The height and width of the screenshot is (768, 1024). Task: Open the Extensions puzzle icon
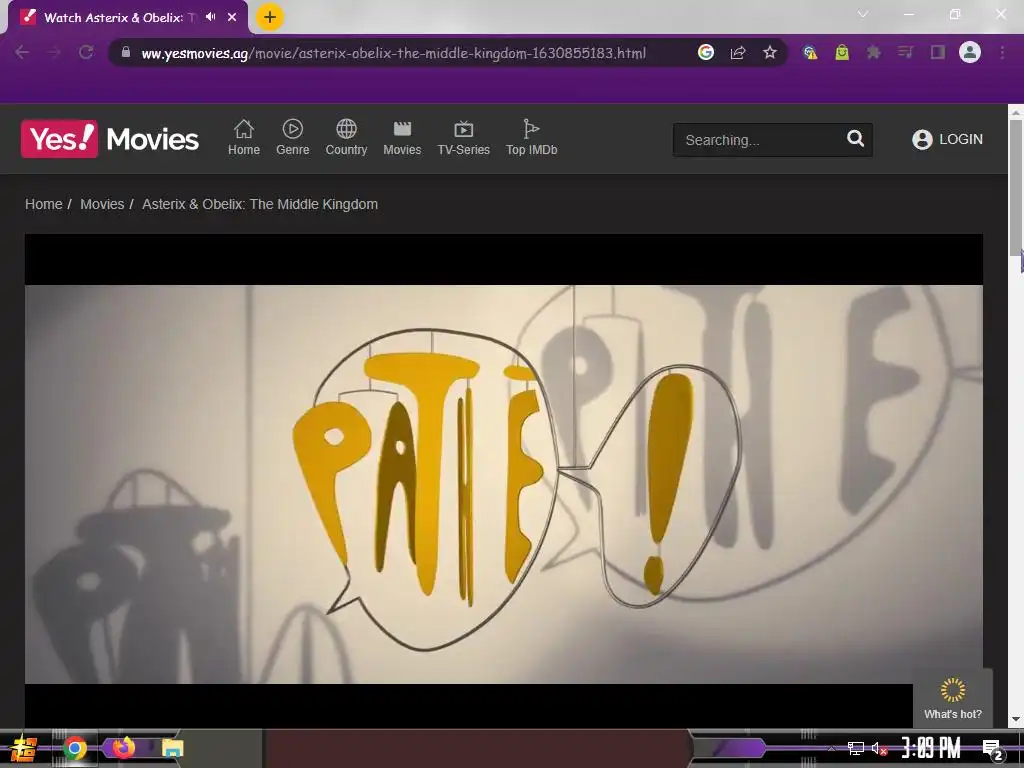[874, 52]
